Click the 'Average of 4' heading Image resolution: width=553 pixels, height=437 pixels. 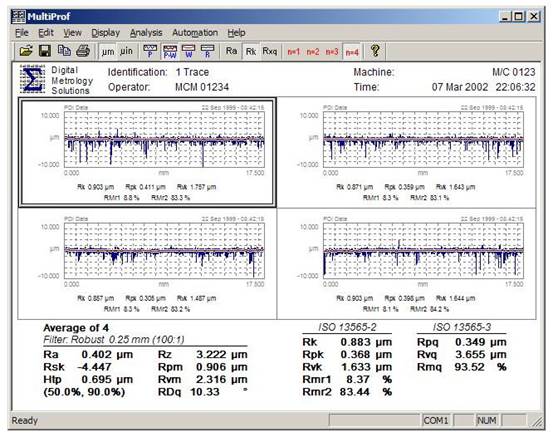(x=76, y=328)
